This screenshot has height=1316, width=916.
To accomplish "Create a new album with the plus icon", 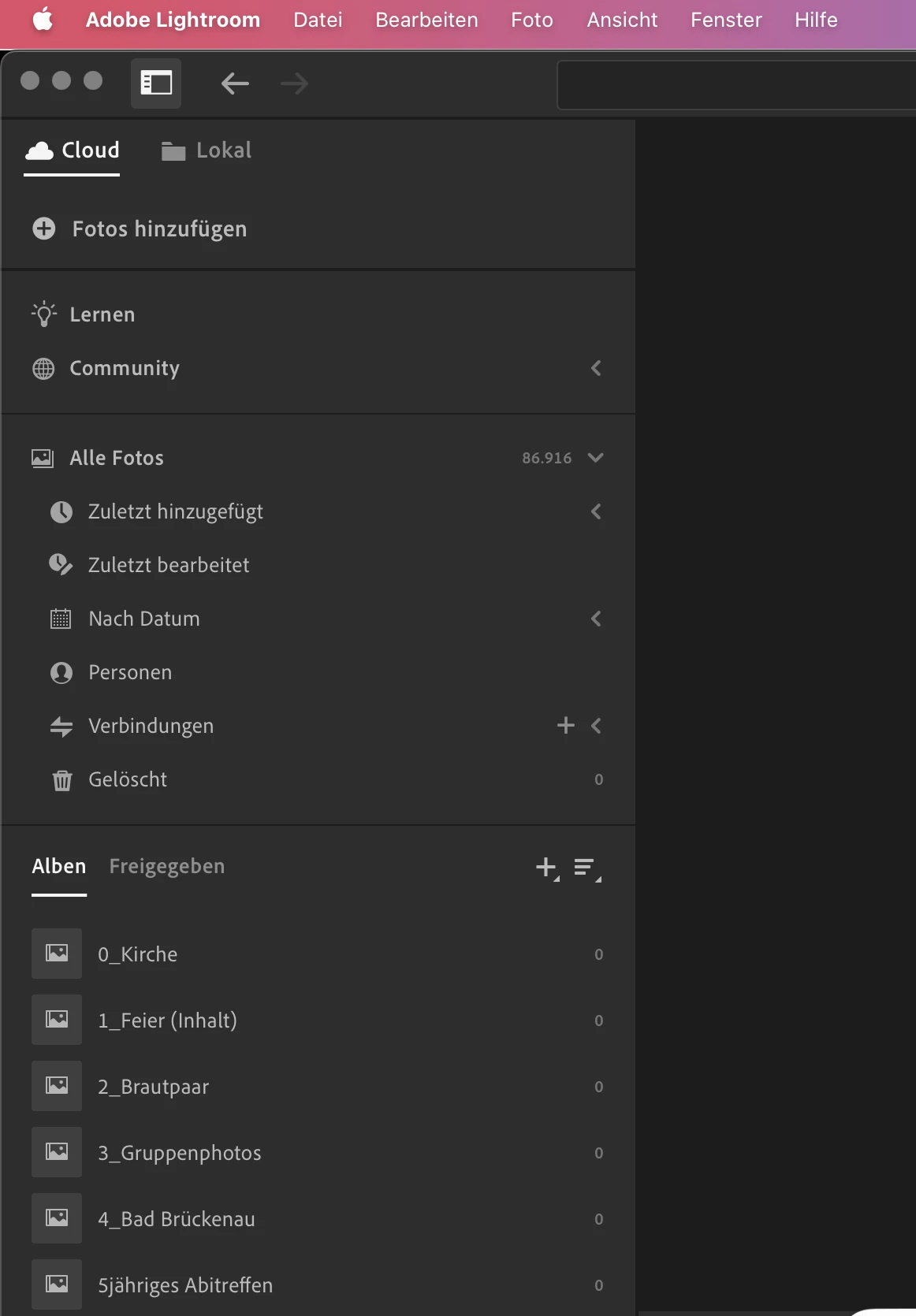I will 547,868.
